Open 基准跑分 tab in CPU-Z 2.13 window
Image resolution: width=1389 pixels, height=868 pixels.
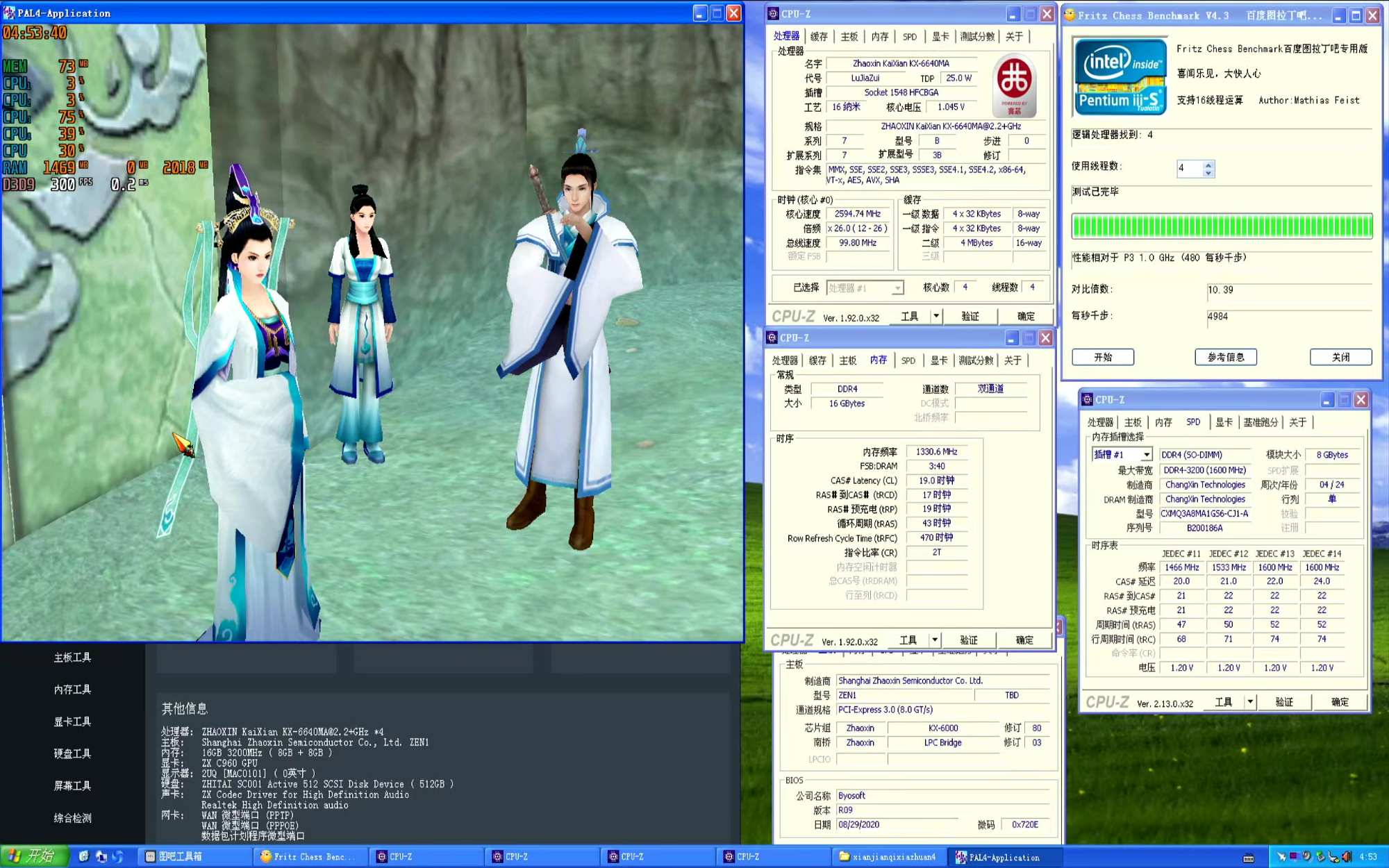pos(1261,422)
